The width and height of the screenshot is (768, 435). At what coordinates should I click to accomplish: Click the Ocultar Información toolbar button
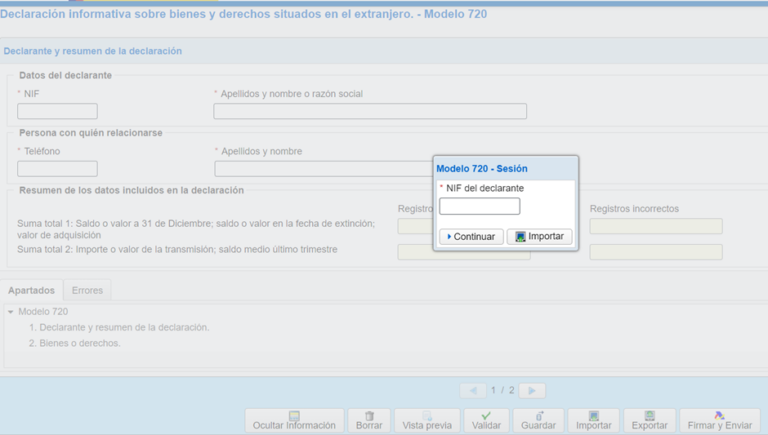pyautogui.click(x=294, y=420)
